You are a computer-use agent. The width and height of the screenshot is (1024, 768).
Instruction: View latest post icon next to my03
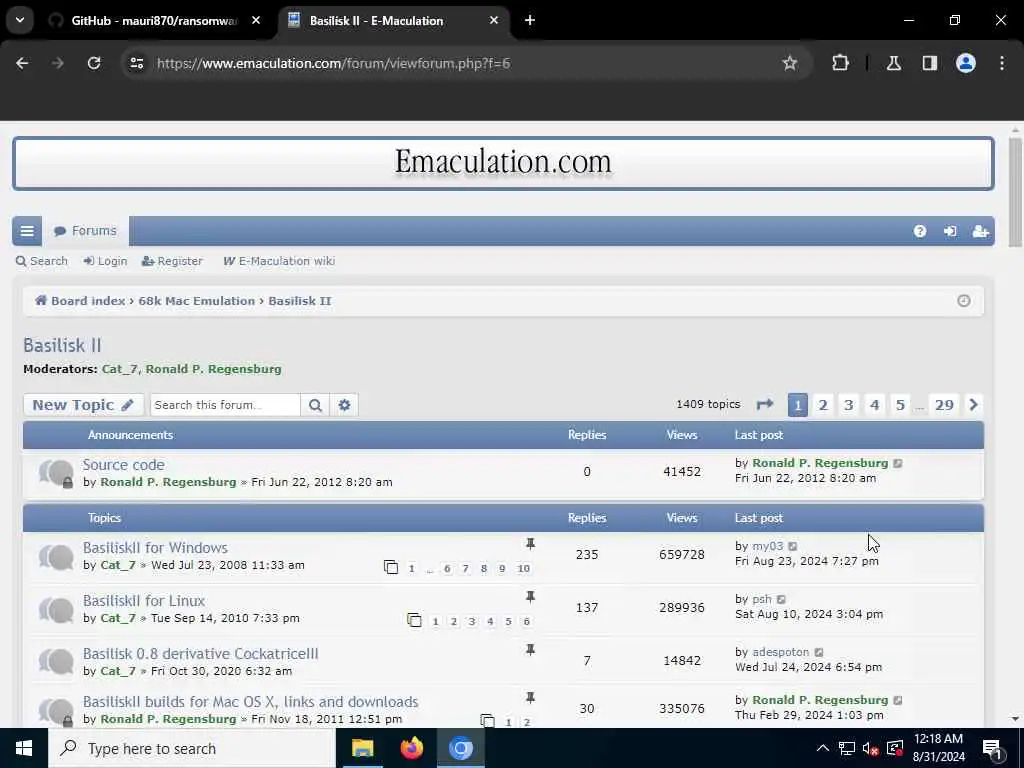click(792, 546)
